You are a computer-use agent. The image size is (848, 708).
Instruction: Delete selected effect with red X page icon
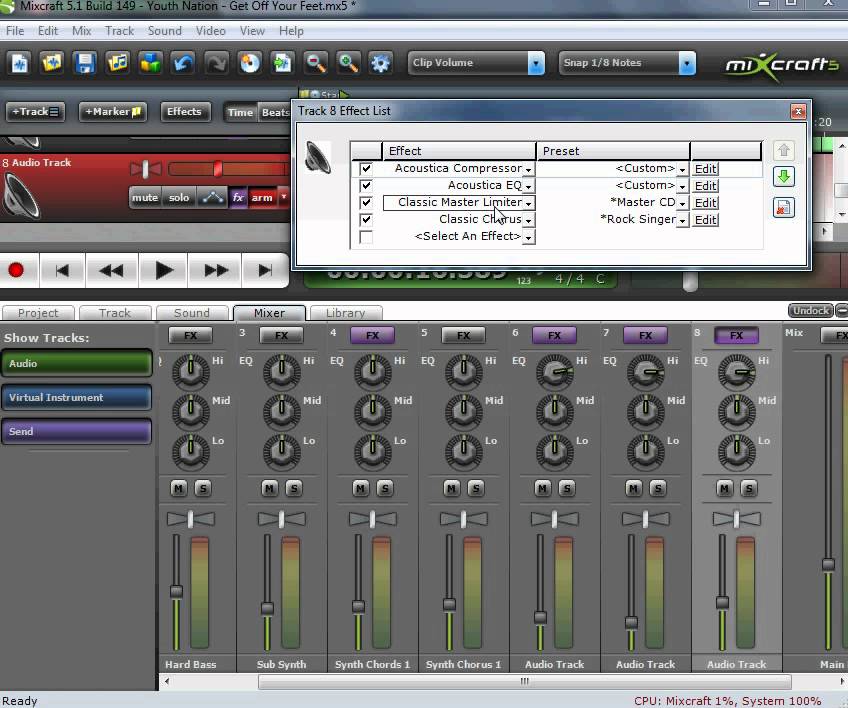click(784, 208)
